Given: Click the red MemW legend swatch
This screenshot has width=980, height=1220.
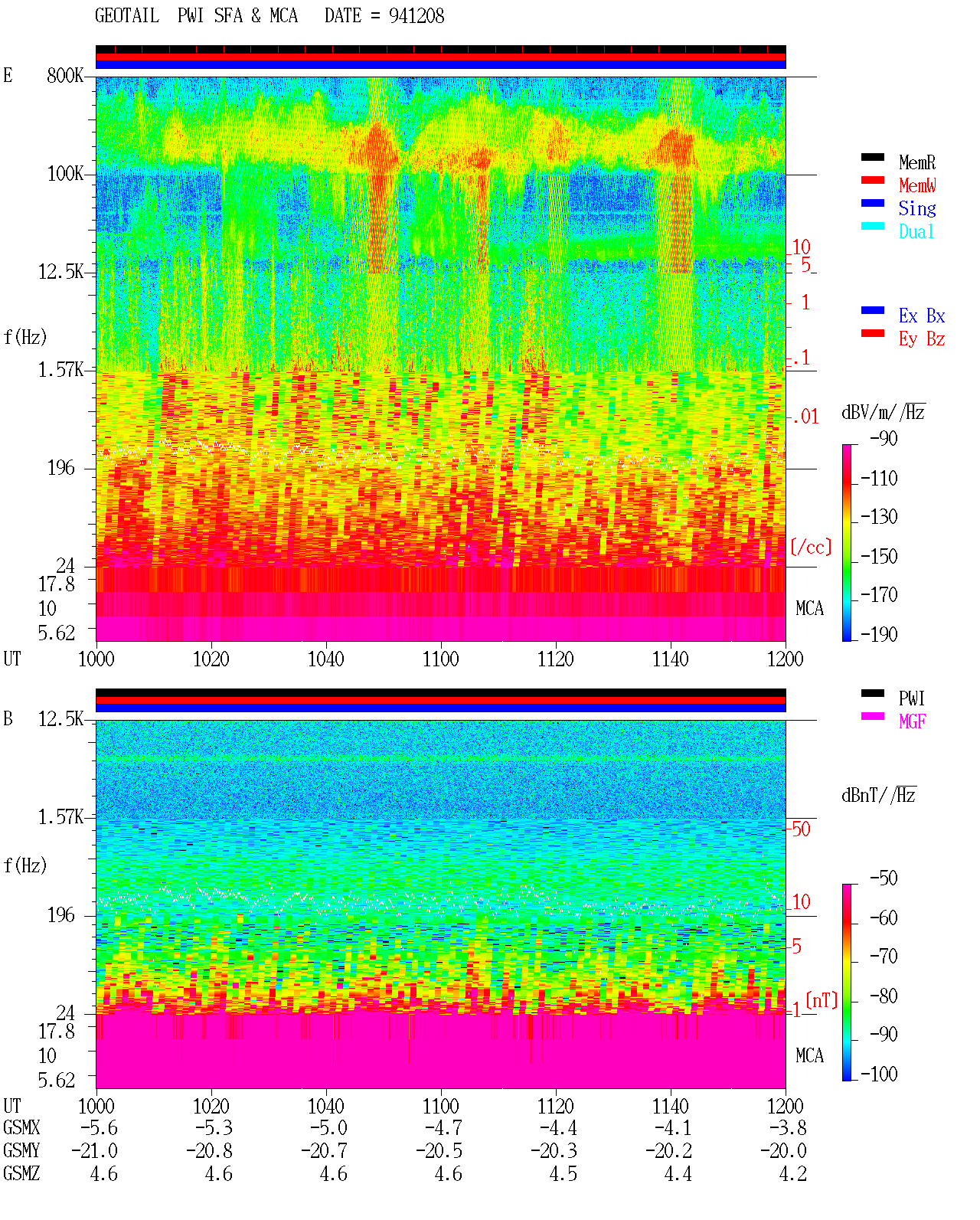Looking at the screenshot, I should click(x=872, y=181).
